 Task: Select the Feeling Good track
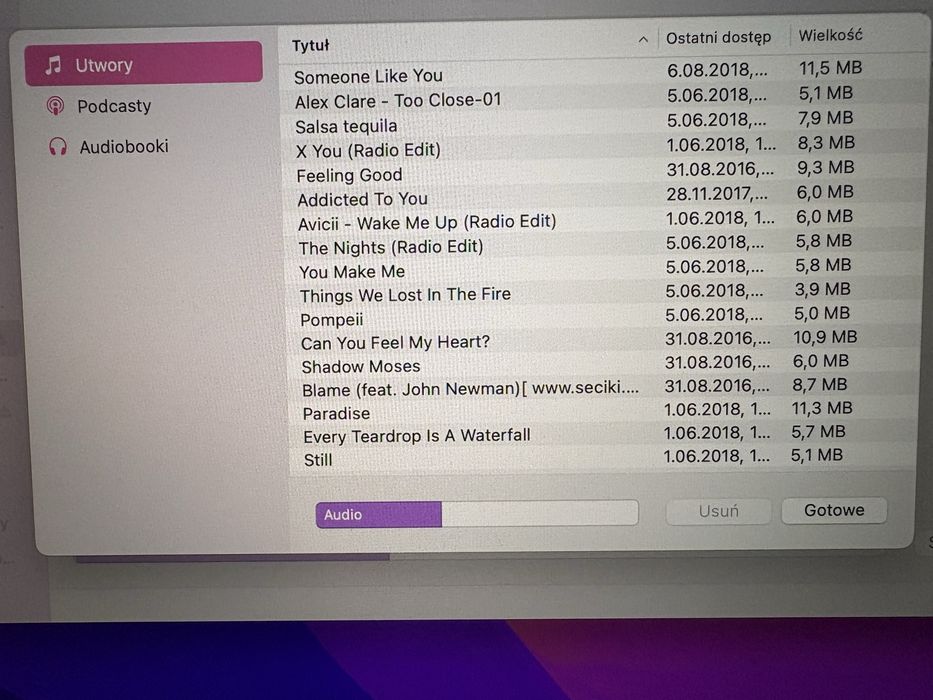pos(601,172)
